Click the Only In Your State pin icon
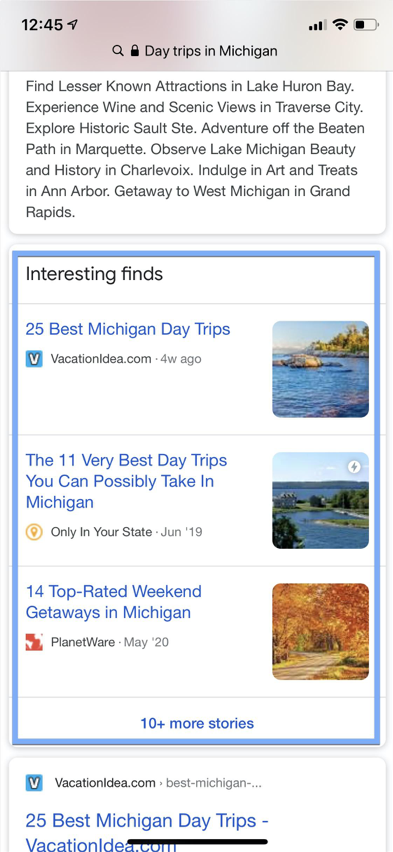This screenshot has height=852, width=393. 34,531
